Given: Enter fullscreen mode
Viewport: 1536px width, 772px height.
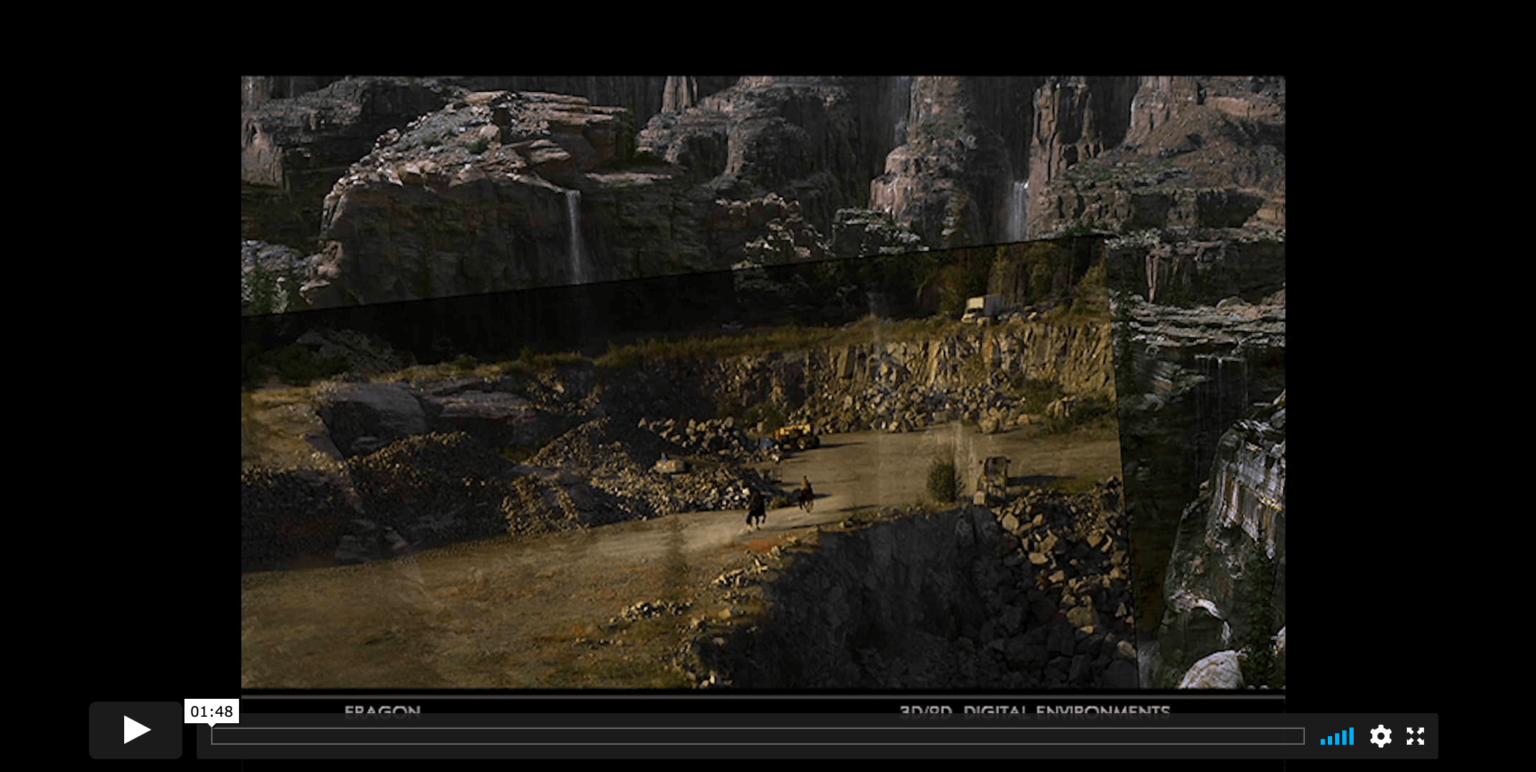Looking at the screenshot, I should pyautogui.click(x=1415, y=736).
